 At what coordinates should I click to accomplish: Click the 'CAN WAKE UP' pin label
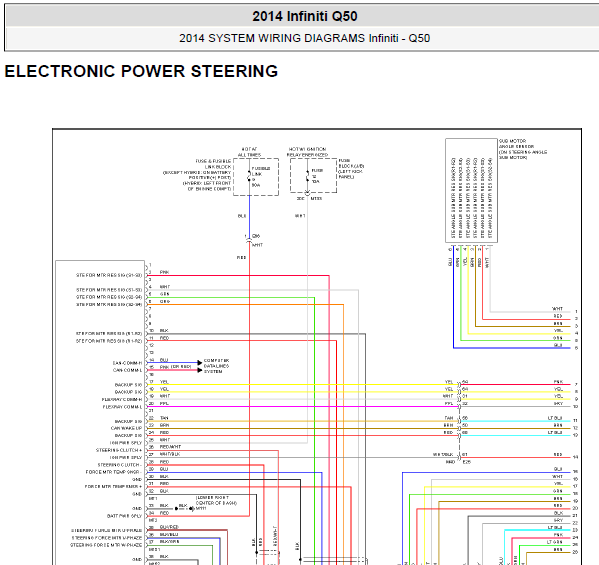(126, 428)
